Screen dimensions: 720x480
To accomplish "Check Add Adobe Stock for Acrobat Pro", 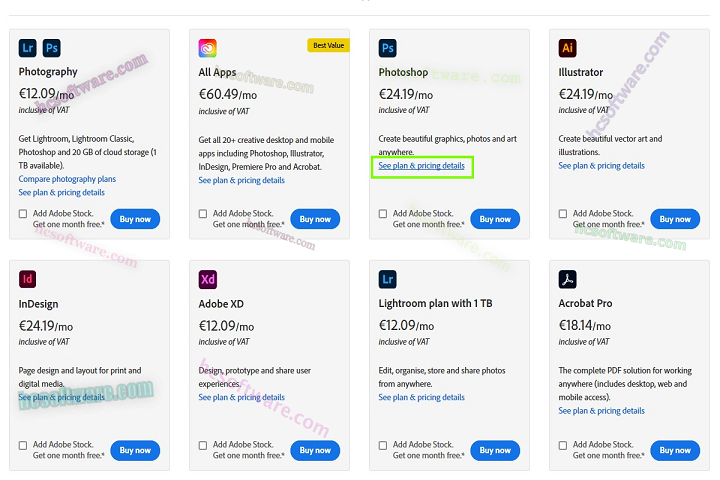I will pos(563,445).
